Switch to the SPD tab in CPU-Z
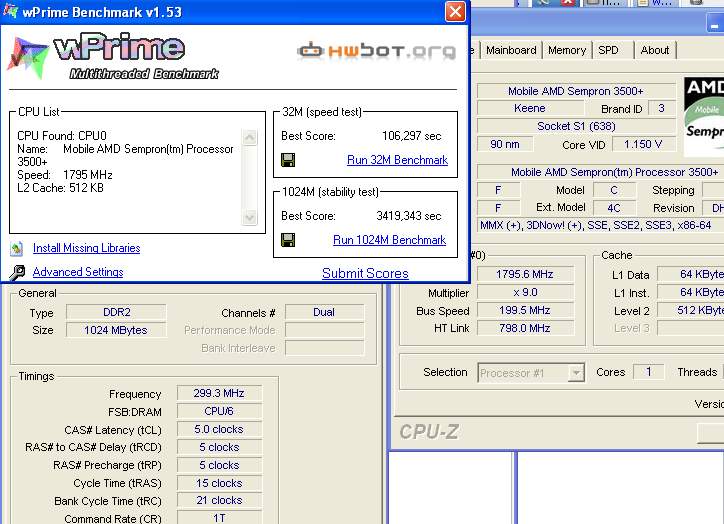724x524 pixels. [608, 50]
